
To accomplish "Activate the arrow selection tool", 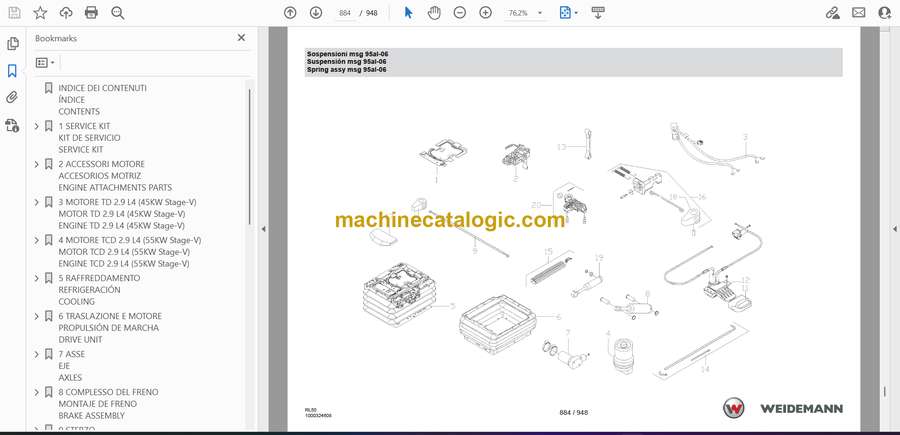I will pos(408,13).
